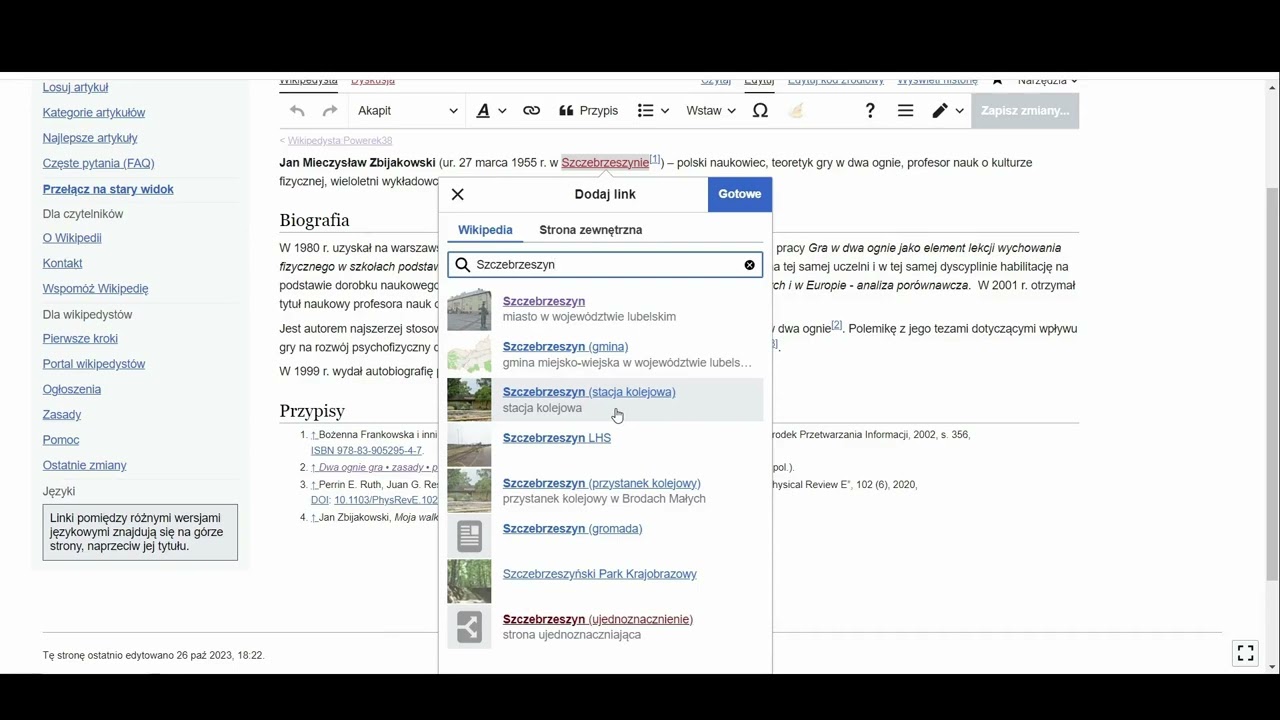Click disambiguation icon for Szczebrzeszyn (ujednoznacznienie)
The width and height of the screenshot is (1280, 720).
tap(469, 627)
